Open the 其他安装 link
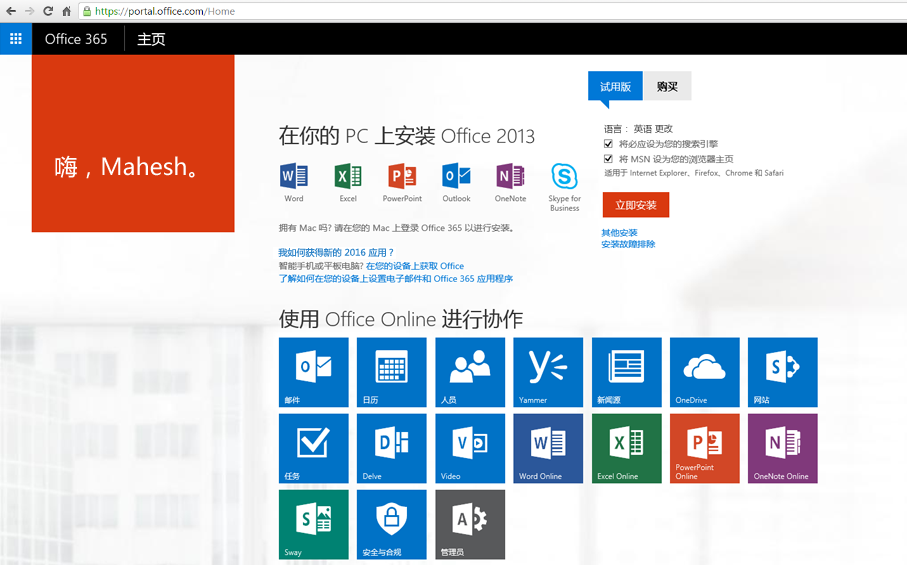Image resolution: width=907 pixels, height=565 pixels. [619, 232]
